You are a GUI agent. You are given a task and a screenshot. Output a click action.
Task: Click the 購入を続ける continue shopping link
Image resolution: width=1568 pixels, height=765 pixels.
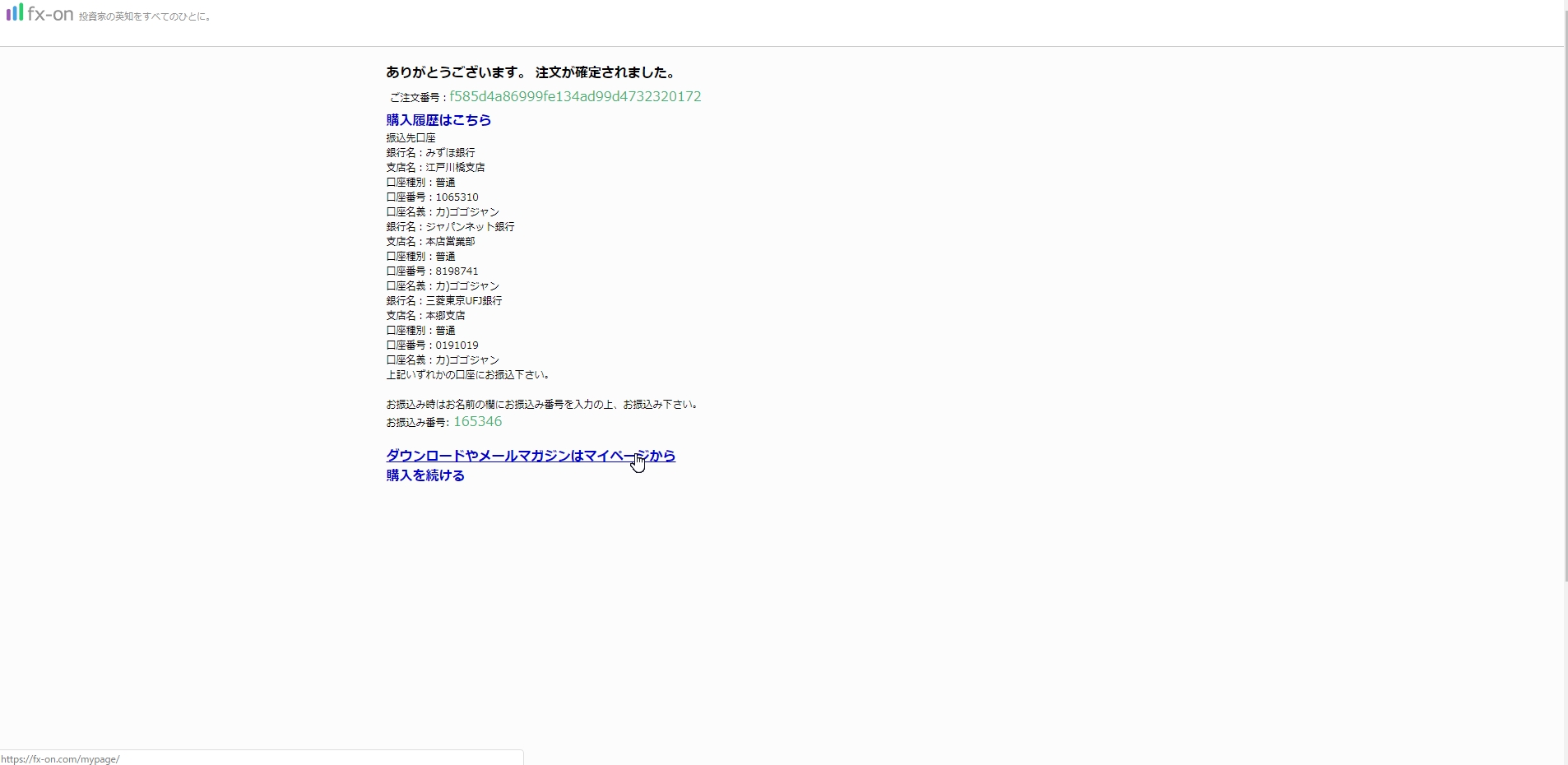(425, 475)
